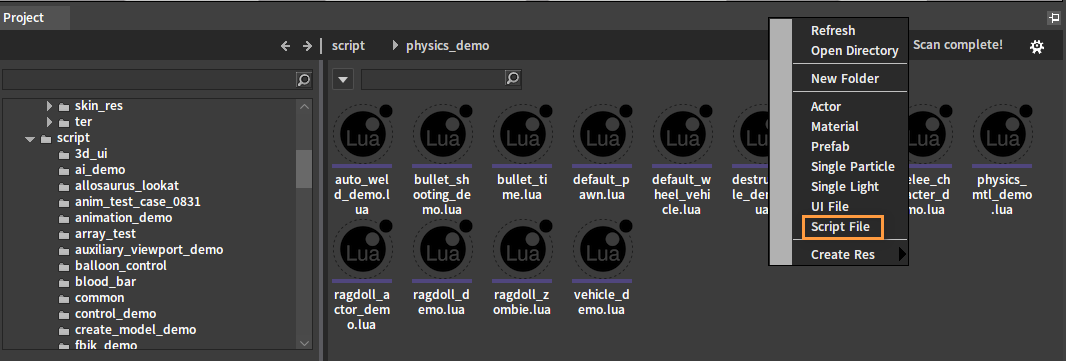Click folder icon next to ai_demo
This screenshot has height=361, width=1066.
point(63,170)
